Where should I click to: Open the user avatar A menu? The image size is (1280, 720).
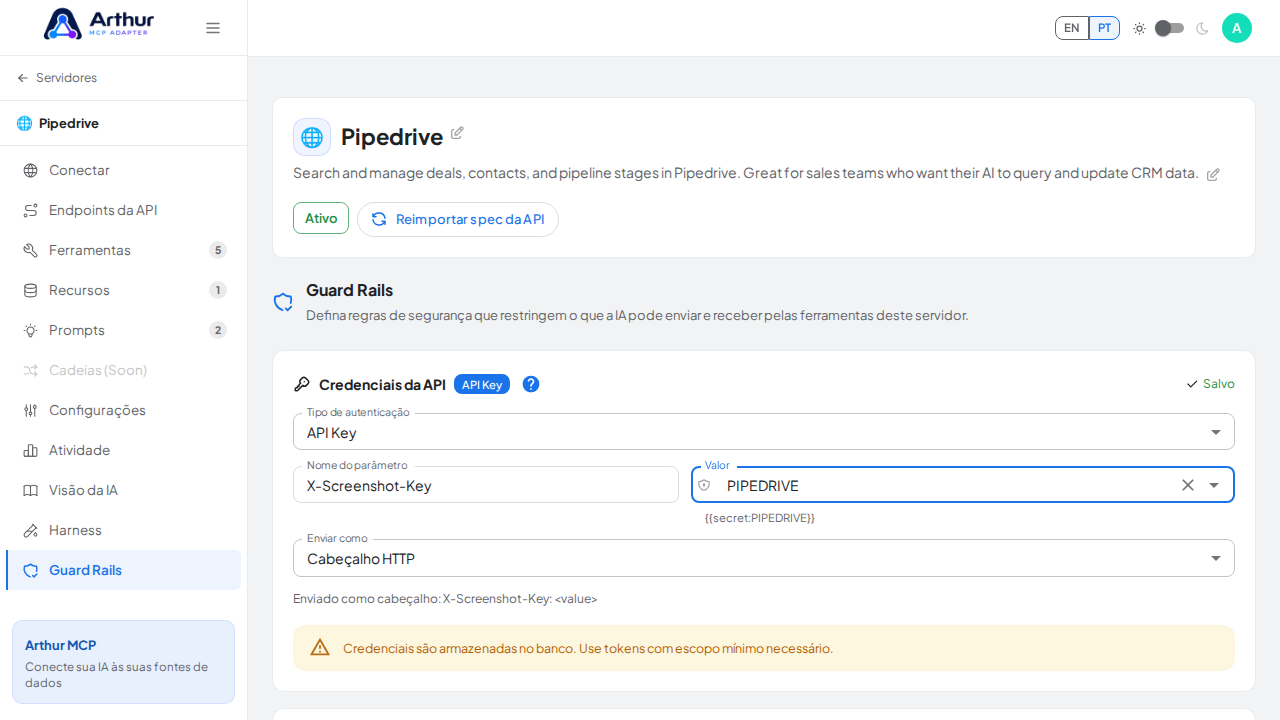pos(1237,28)
